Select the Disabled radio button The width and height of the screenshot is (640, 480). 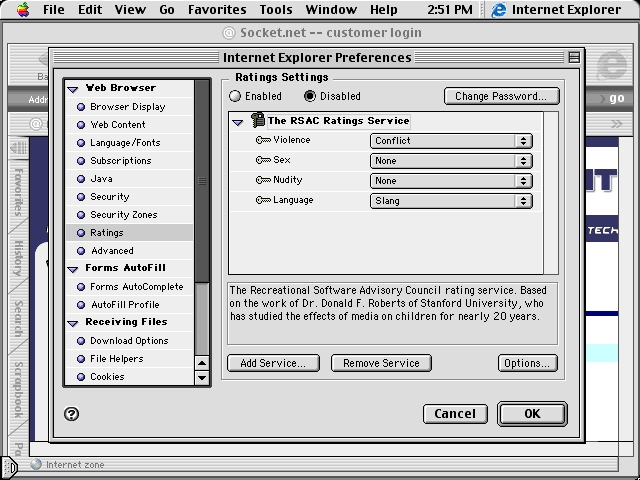pyautogui.click(x=310, y=96)
